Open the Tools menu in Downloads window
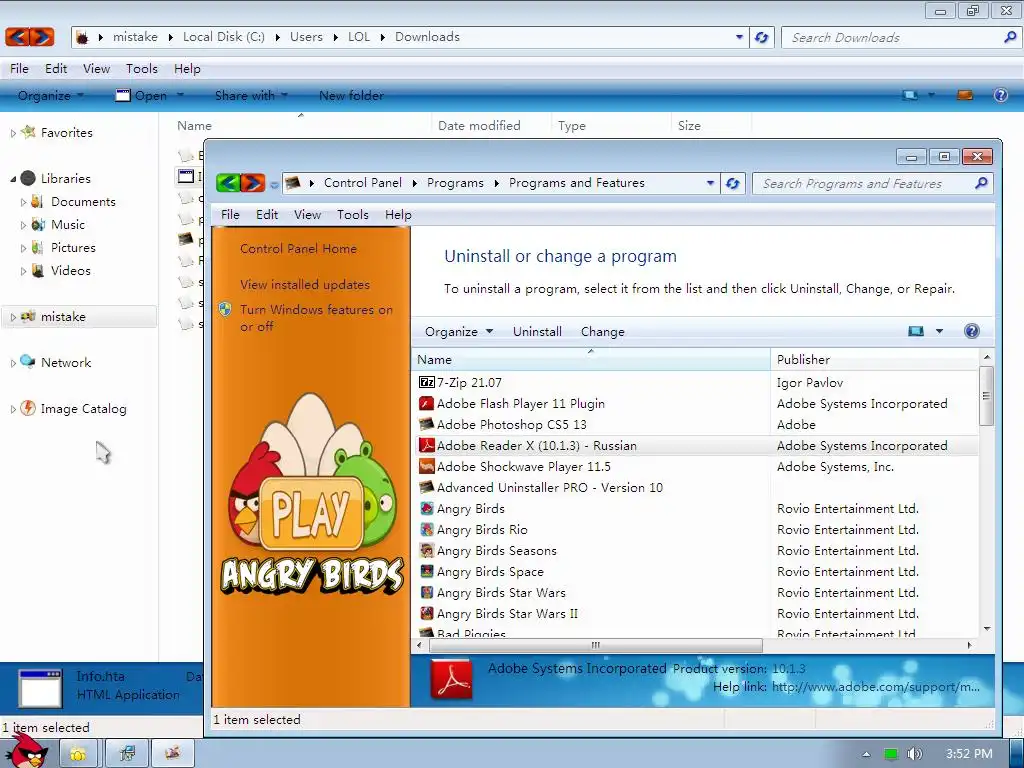The width and height of the screenshot is (1024, 768). (142, 69)
